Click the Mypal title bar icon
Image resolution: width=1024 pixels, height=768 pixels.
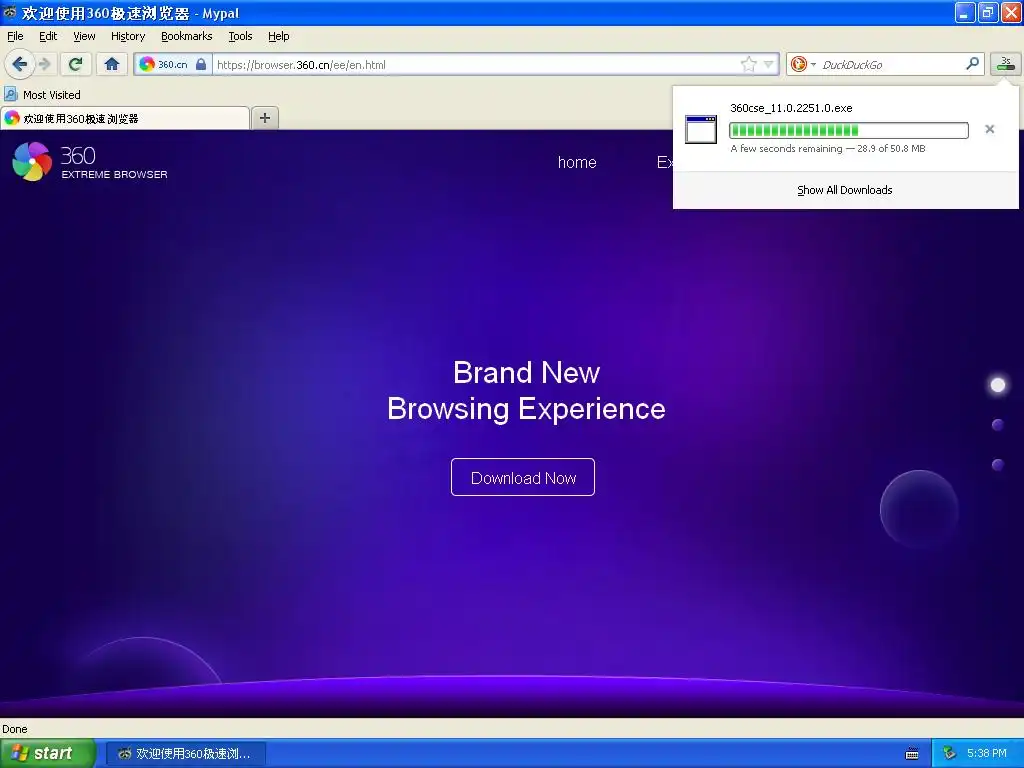point(10,12)
